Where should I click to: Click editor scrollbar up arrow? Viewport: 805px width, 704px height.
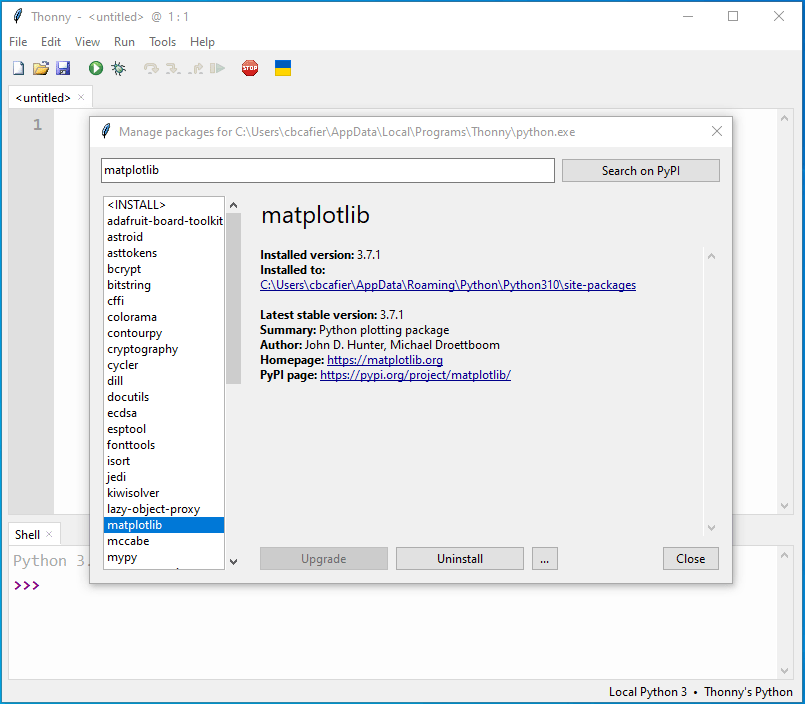tap(784, 119)
